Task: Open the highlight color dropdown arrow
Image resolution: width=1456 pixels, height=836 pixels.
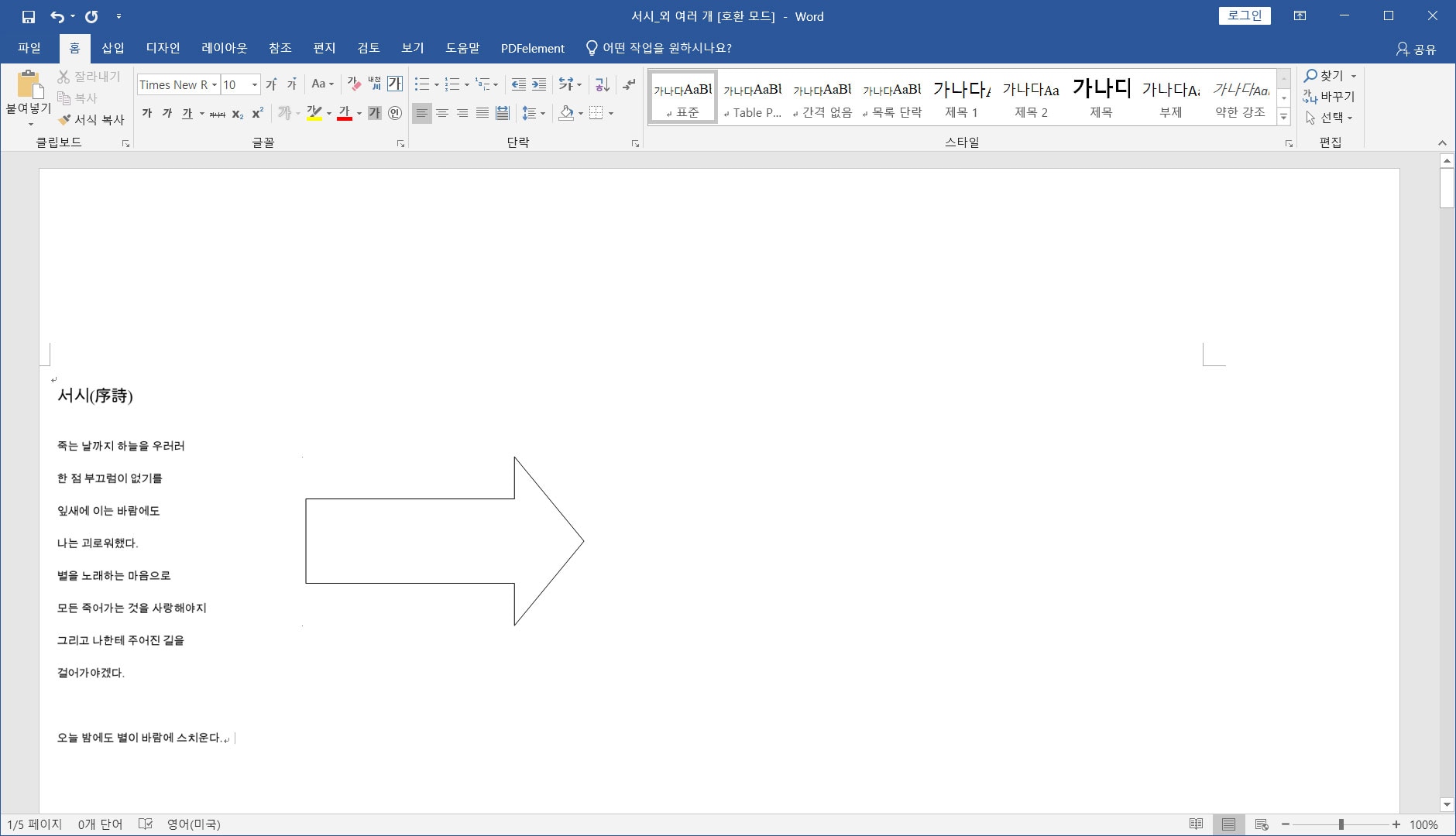Action: pos(329,114)
